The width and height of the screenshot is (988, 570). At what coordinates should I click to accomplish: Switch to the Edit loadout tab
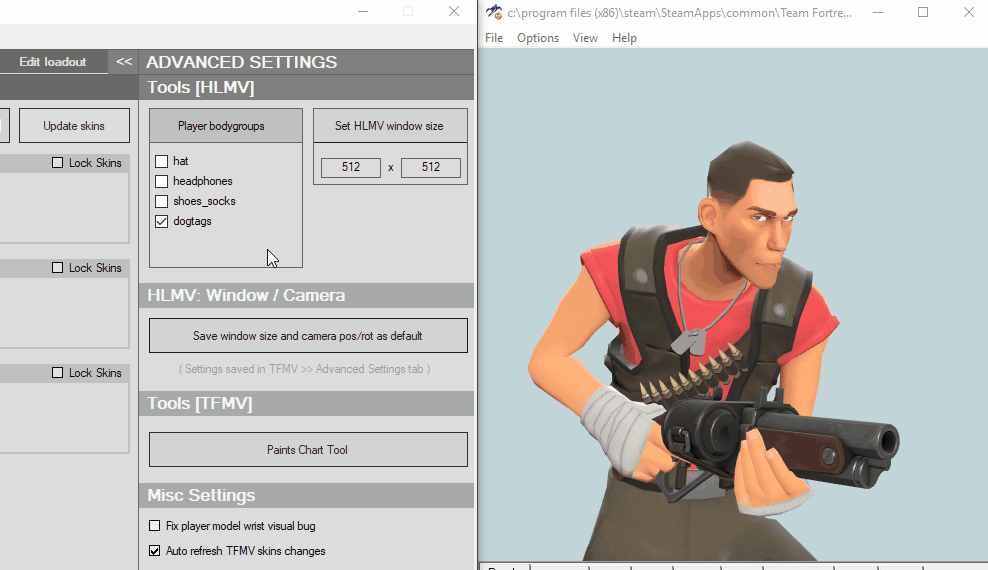[x=53, y=62]
